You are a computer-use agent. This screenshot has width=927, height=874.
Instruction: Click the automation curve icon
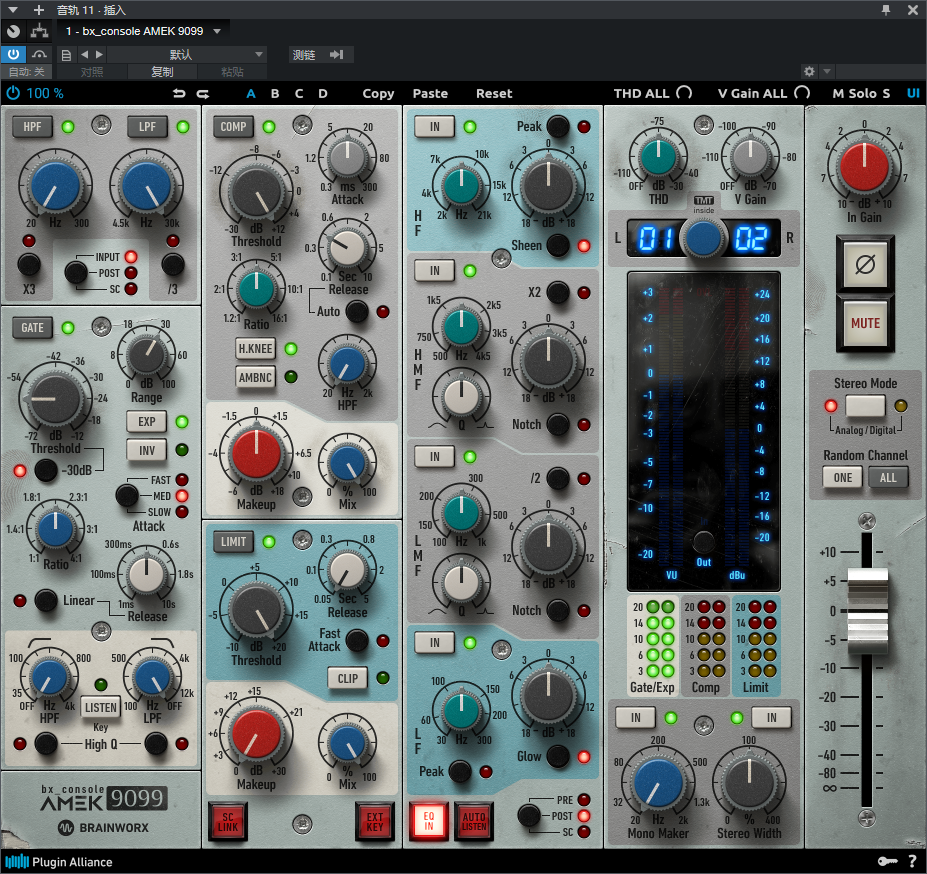click(x=40, y=54)
